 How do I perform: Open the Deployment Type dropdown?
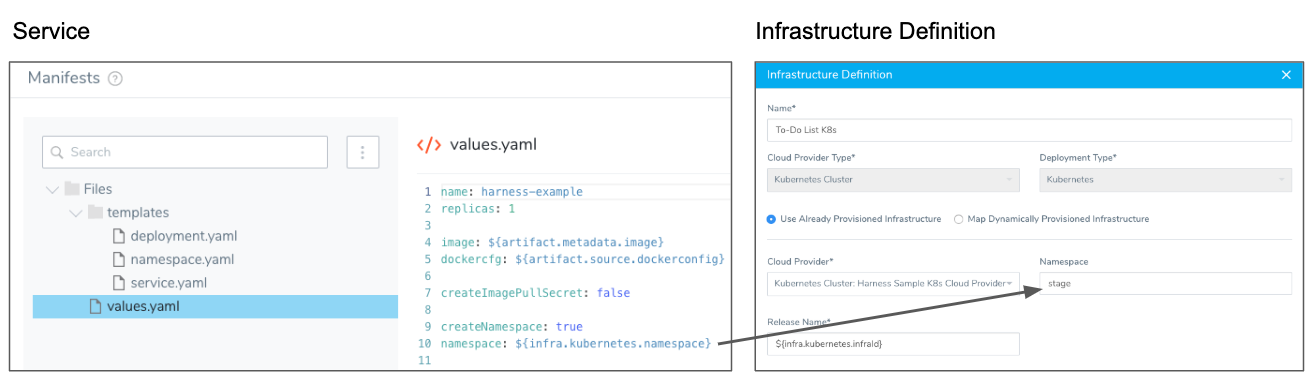click(1166, 181)
